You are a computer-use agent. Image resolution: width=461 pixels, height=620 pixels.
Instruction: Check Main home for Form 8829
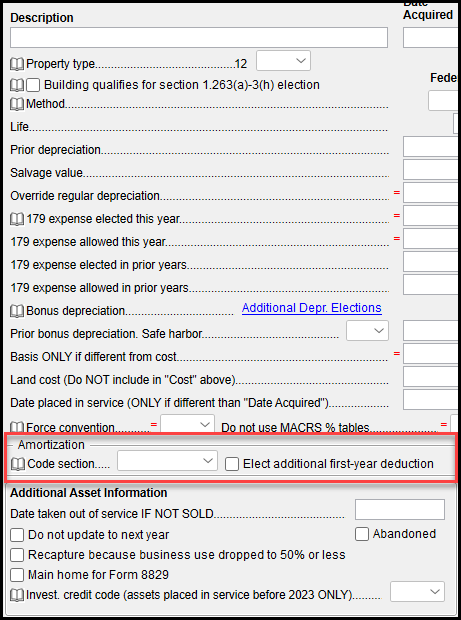(x=17, y=575)
